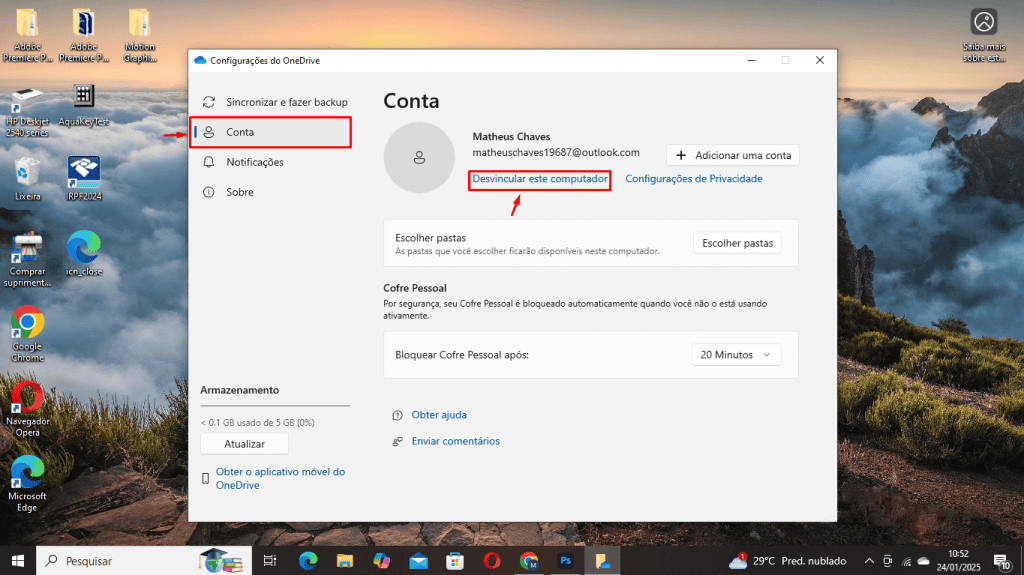
Task: Open the 20 Minutos lock-time dropdown
Action: click(736, 355)
